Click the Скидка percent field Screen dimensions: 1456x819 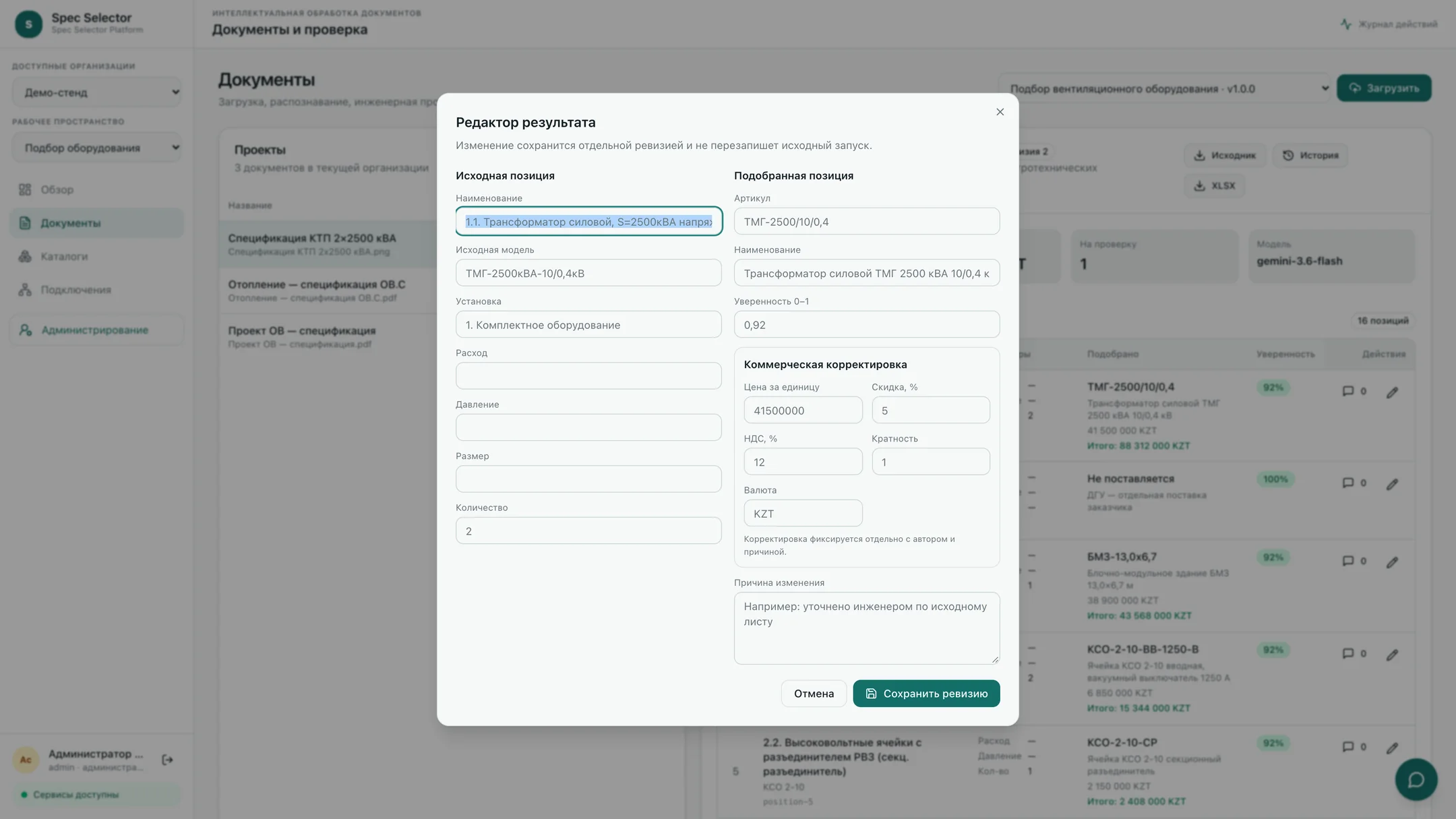click(931, 410)
